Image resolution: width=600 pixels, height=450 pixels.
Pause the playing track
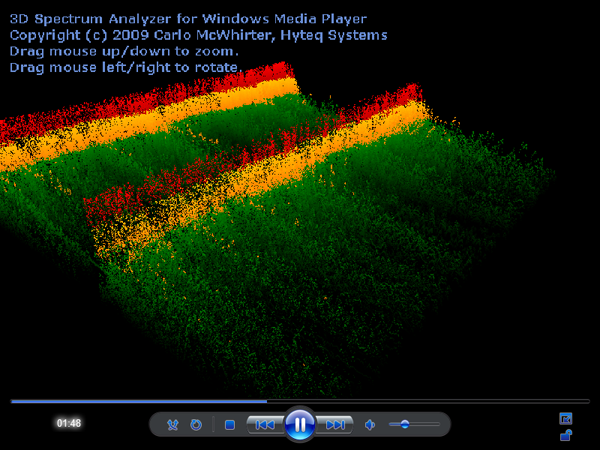[x=300, y=424]
